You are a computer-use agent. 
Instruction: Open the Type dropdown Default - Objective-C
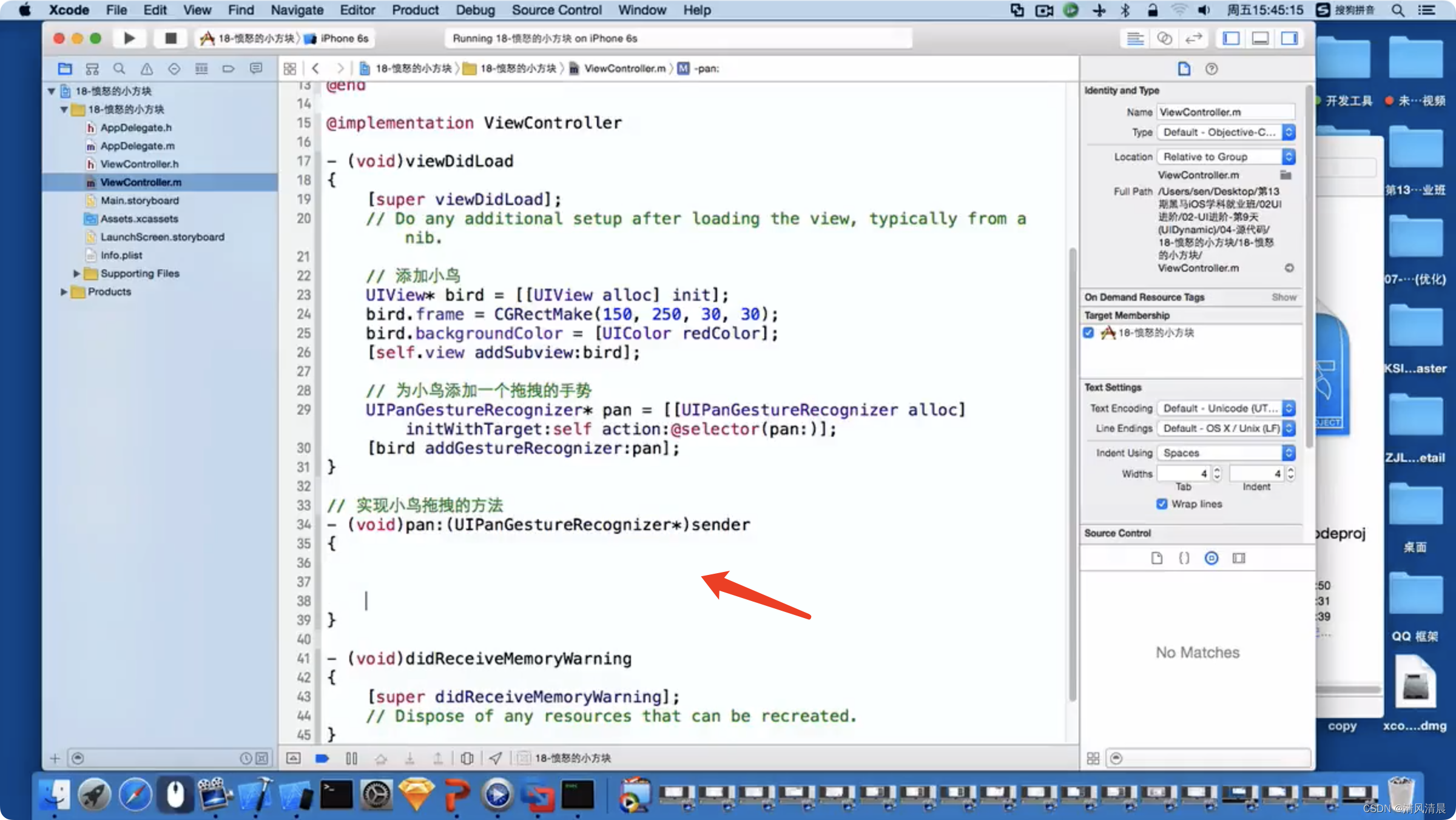coord(1226,132)
